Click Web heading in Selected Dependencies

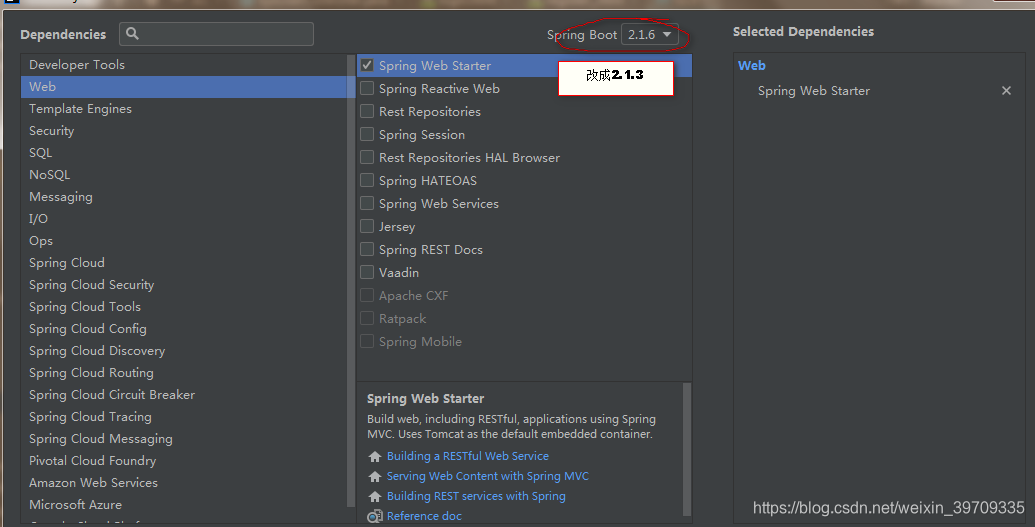click(x=752, y=65)
